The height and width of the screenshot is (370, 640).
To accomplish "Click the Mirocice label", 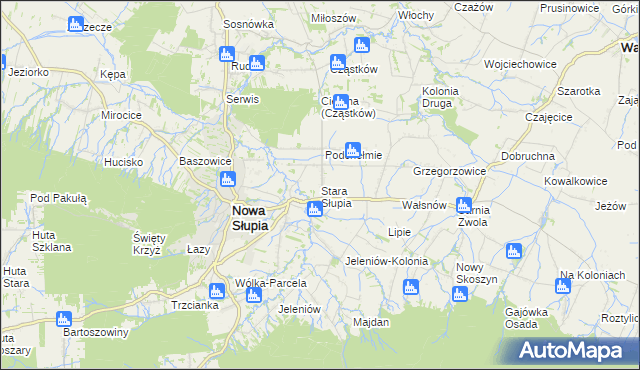I will 121,115.
